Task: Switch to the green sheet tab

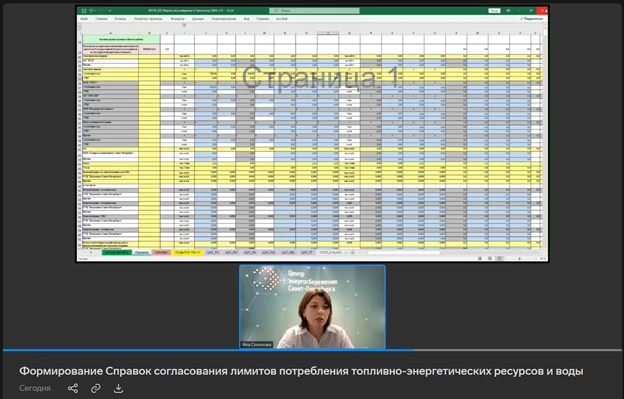Action: pos(117,253)
